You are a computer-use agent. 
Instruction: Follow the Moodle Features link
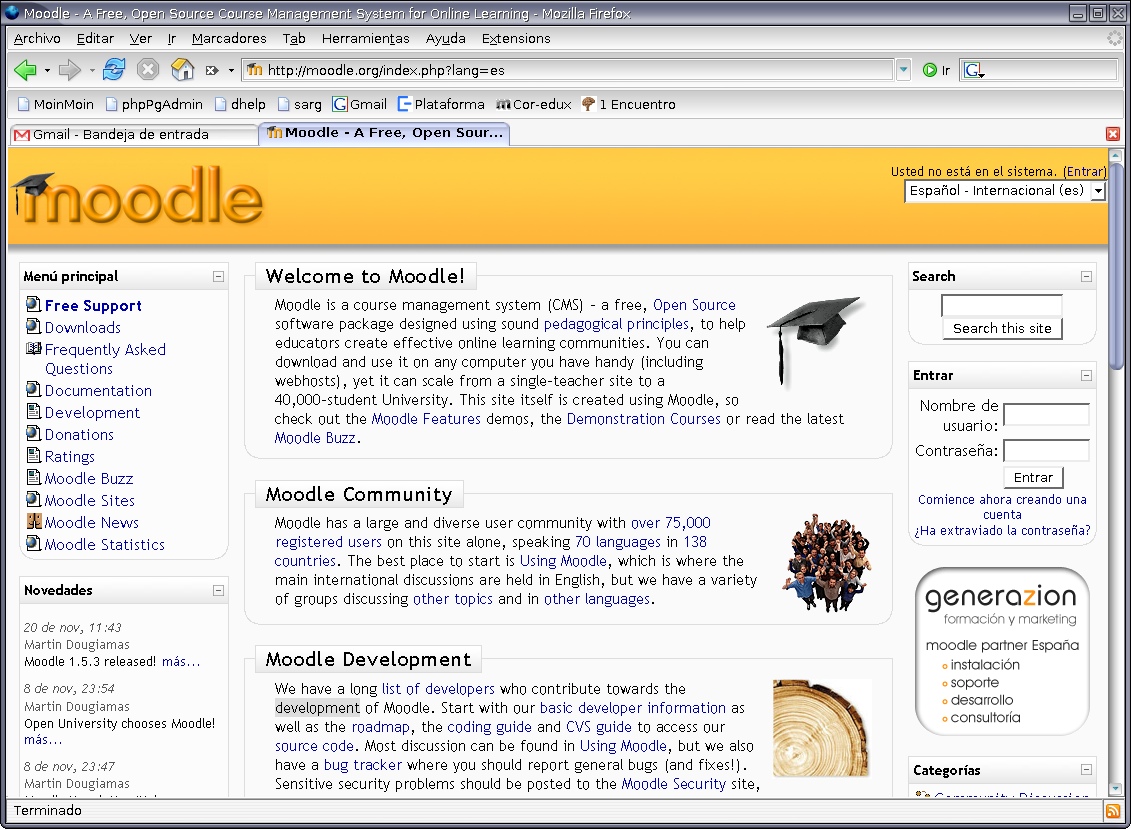[426, 418]
